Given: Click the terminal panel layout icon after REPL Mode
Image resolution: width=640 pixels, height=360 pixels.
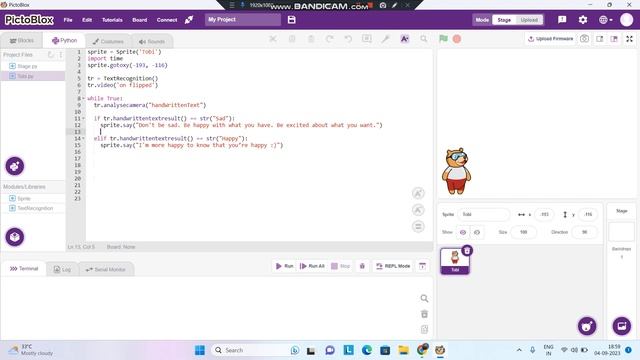Looking at the screenshot, I should pyautogui.click(x=422, y=266).
